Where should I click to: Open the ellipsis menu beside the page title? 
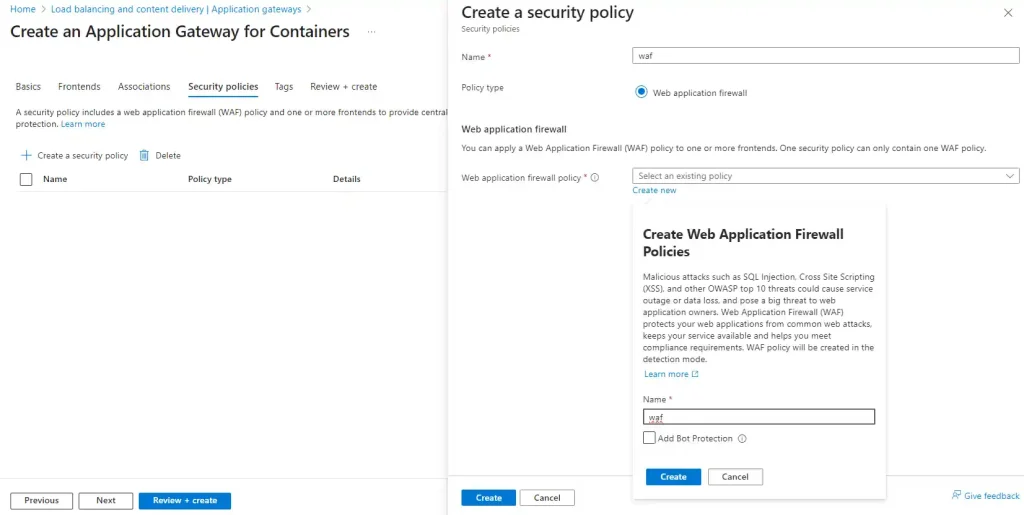[371, 32]
